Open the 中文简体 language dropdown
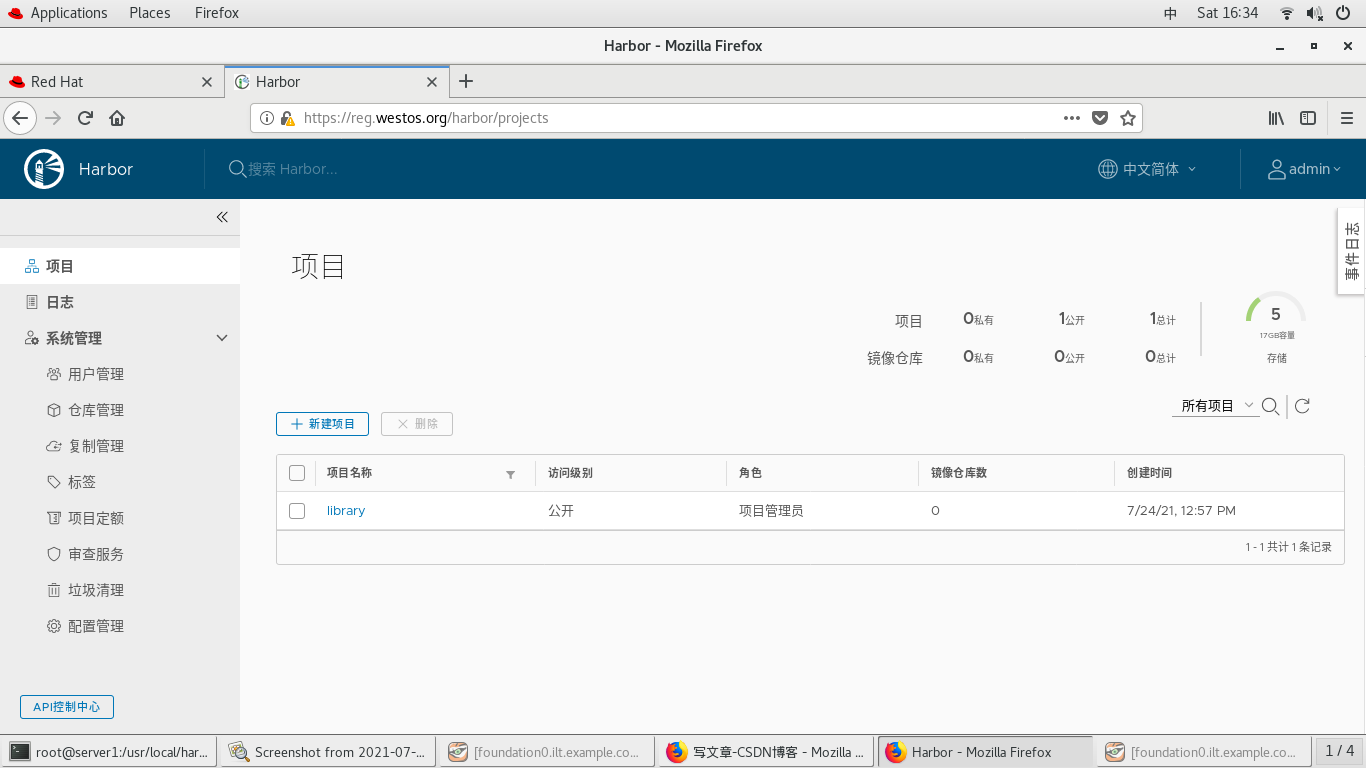The image size is (1366, 768). coord(1147,169)
